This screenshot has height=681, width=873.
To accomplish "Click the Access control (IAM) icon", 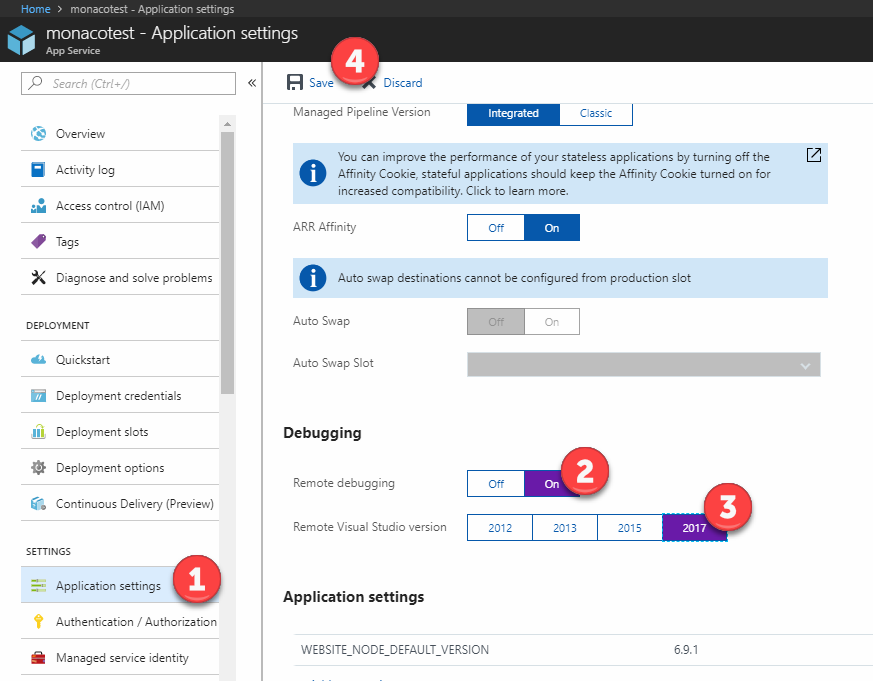I will 38,205.
